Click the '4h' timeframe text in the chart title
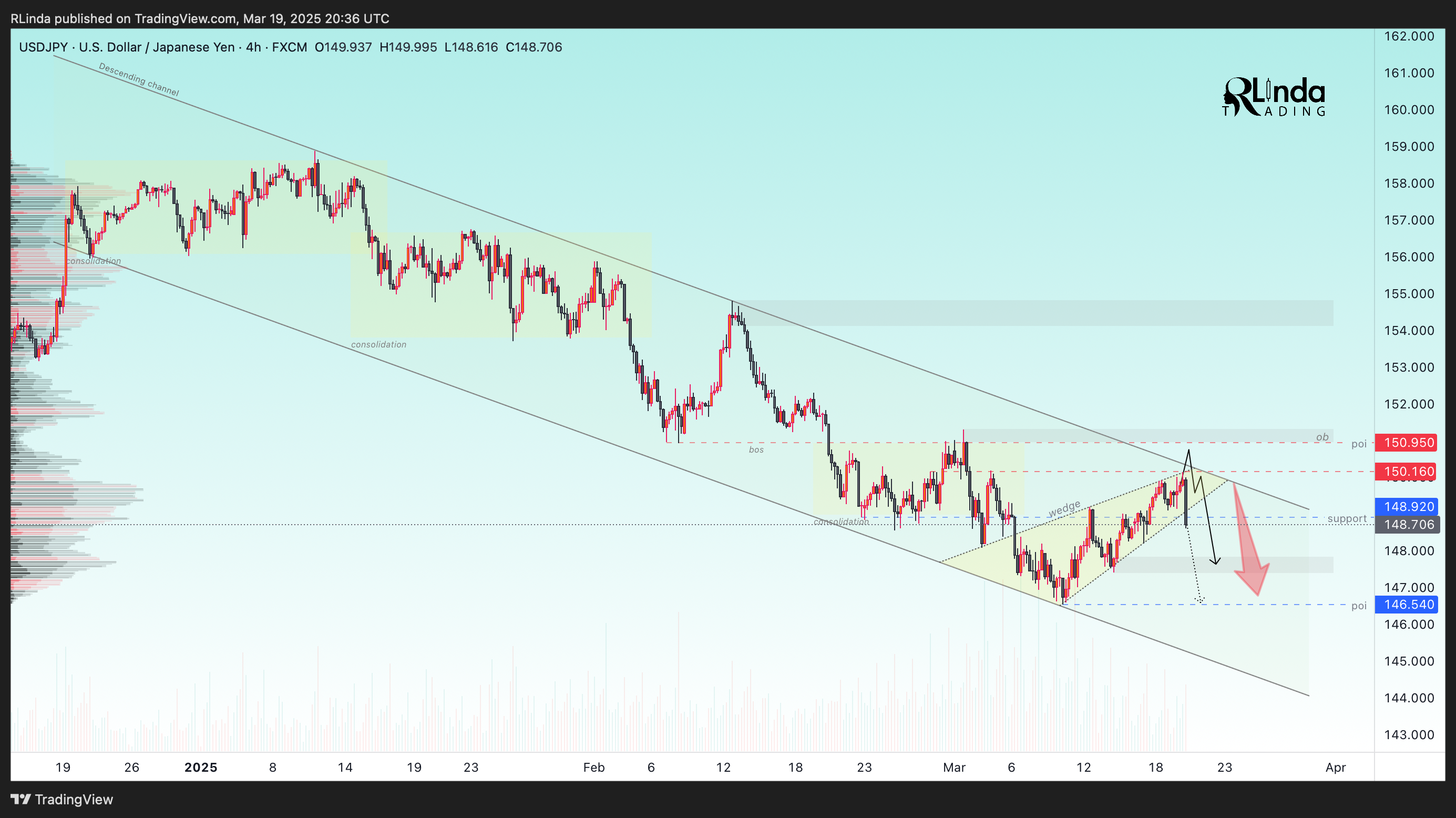This screenshot has height=818, width=1456. pos(253,47)
